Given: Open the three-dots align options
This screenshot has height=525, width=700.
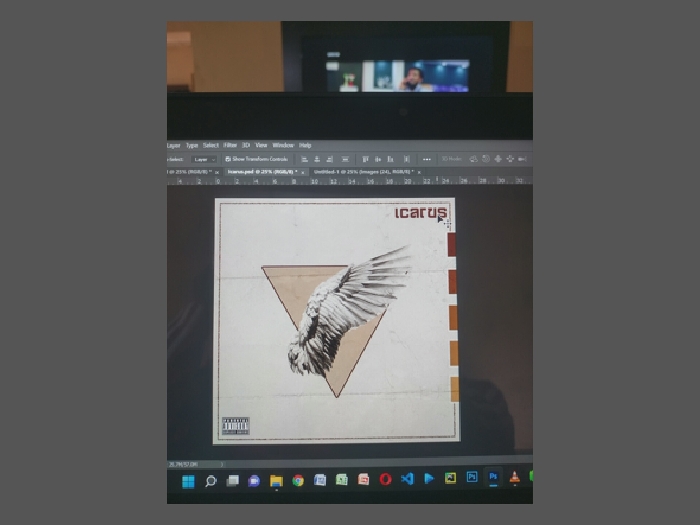Looking at the screenshot, I should (x=427, y=159).
